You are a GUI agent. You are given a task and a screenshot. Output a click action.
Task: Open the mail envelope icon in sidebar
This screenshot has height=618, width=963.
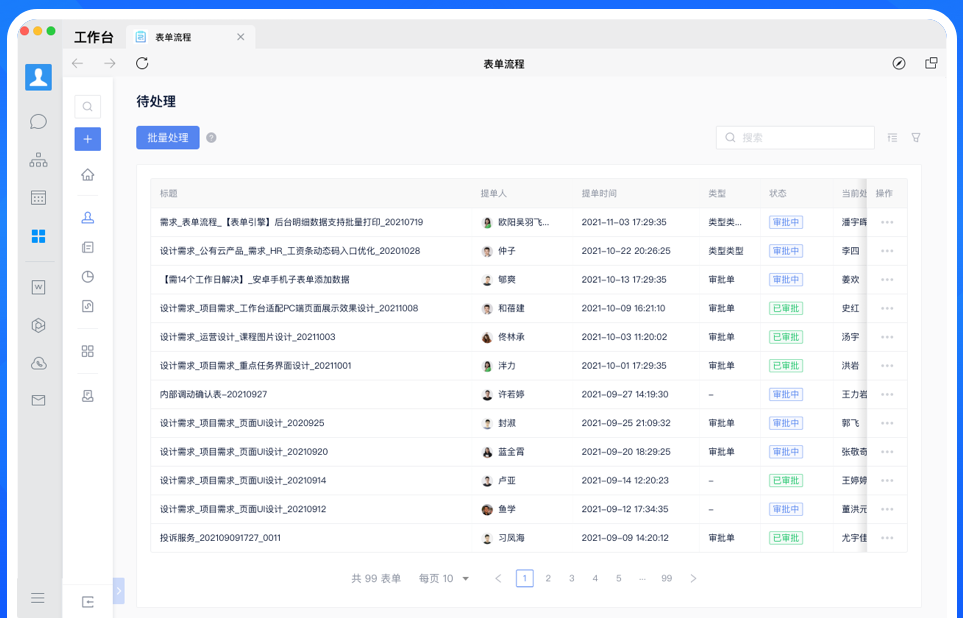38,401
